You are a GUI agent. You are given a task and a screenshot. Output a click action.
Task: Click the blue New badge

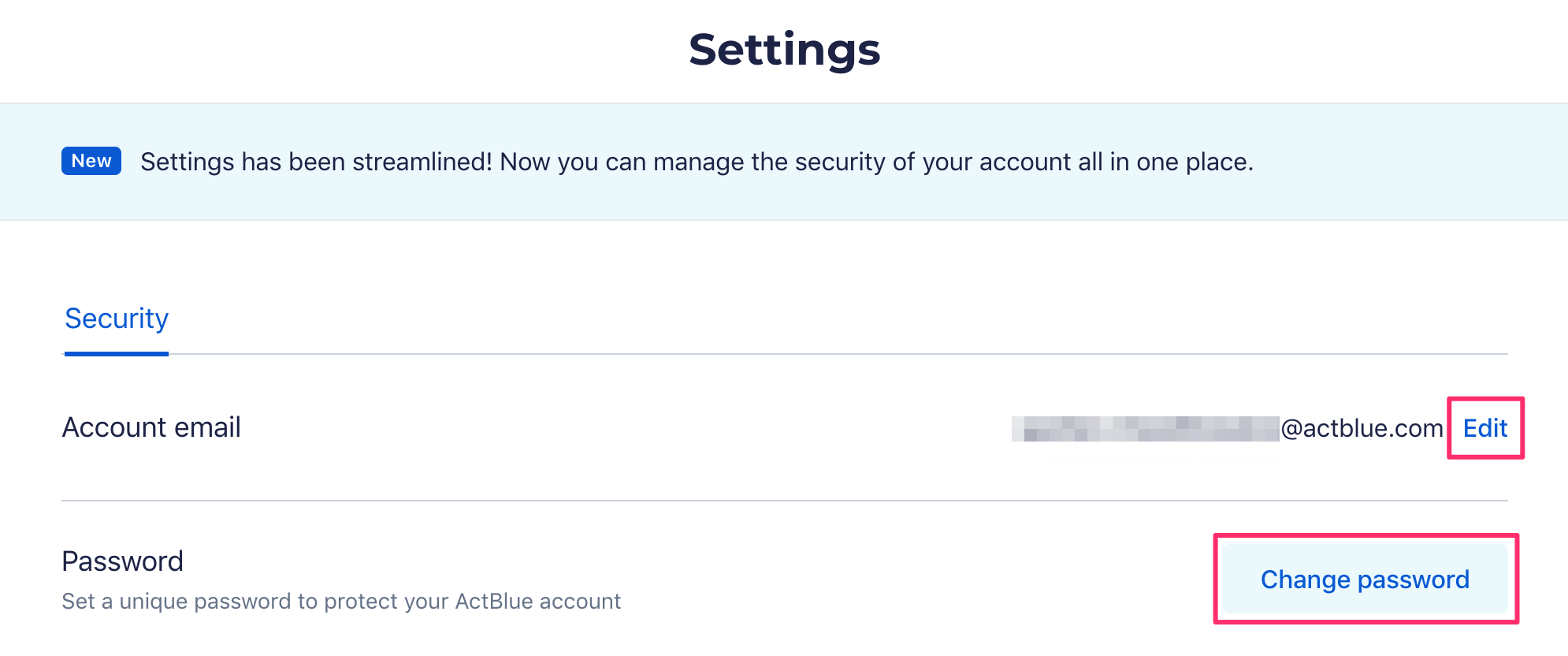click(91, 161)
